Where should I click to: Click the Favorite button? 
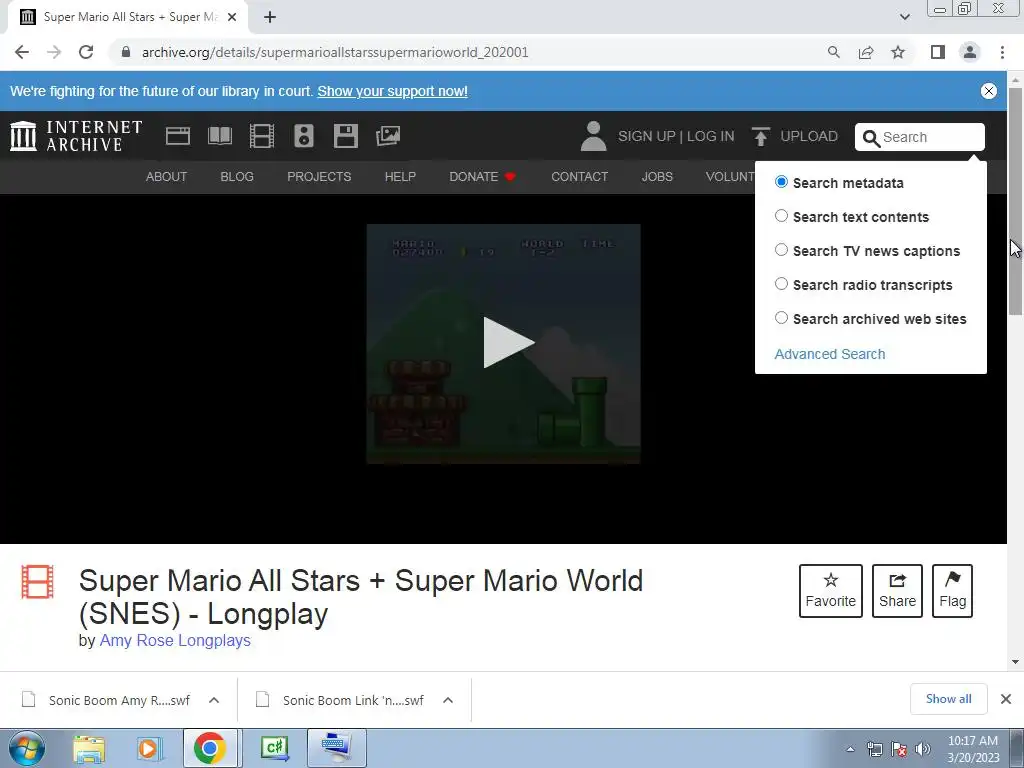(x=831, y=591)
